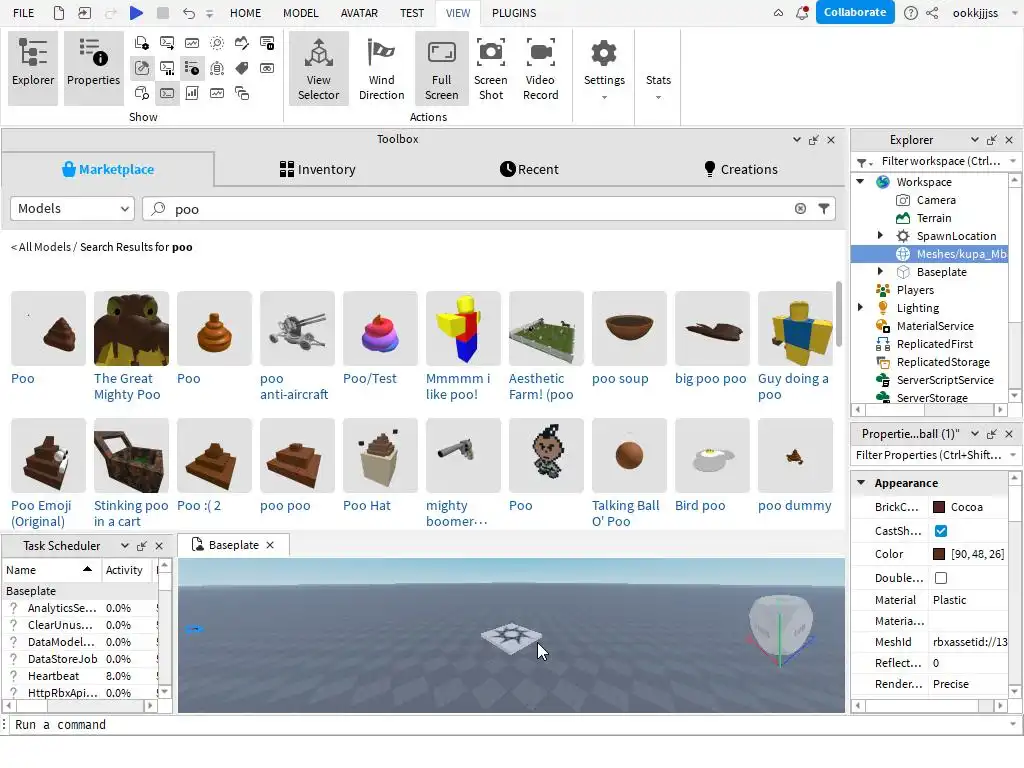Toggle the CastShadow checkbox
Viewport: 1024px width, 768px height.
point(940,531)
